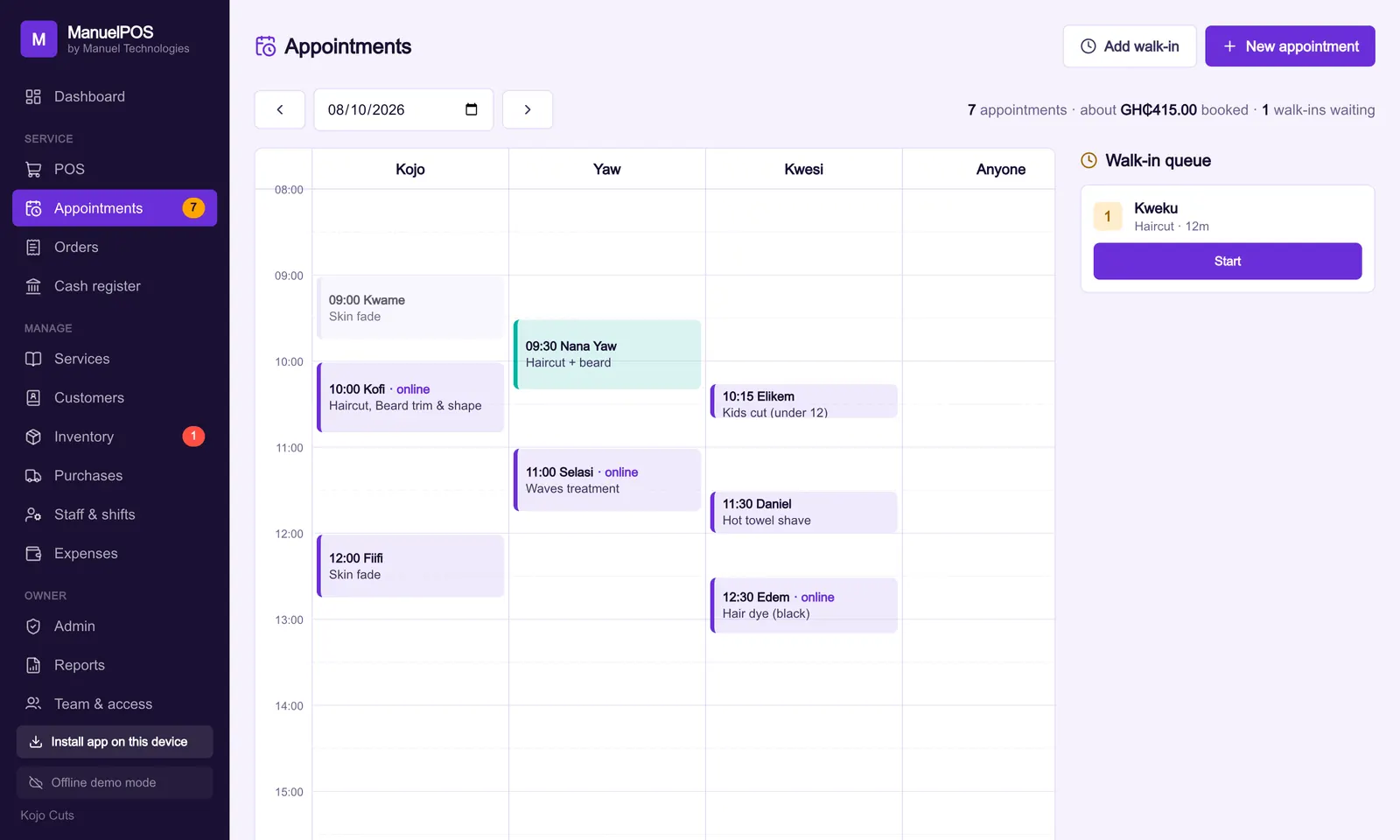Open the calendar picker icon in date field
This screenshot has width=1400, height=840.
coord(472,109)
